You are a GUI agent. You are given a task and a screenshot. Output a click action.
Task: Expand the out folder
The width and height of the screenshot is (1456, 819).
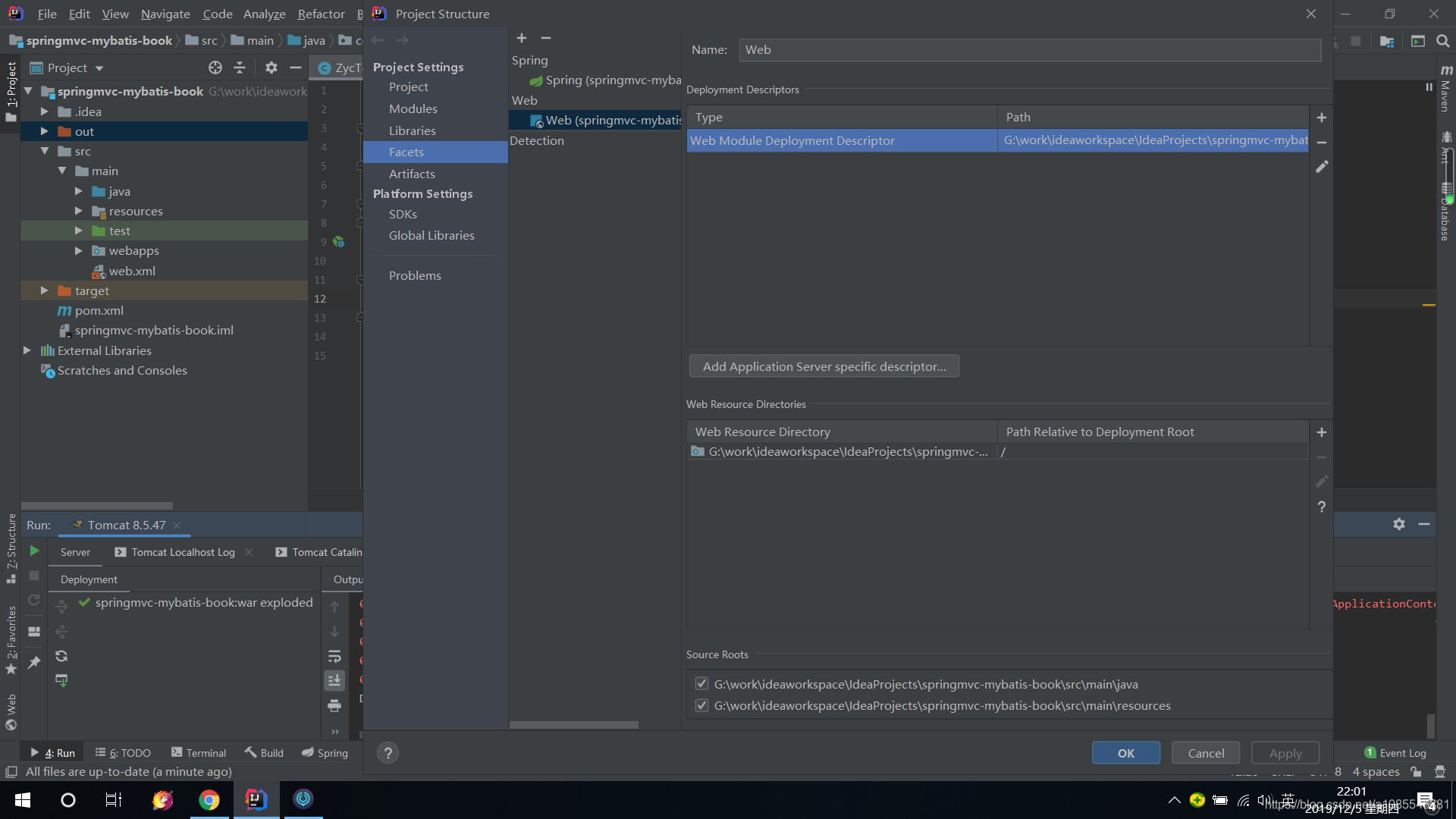45,131
